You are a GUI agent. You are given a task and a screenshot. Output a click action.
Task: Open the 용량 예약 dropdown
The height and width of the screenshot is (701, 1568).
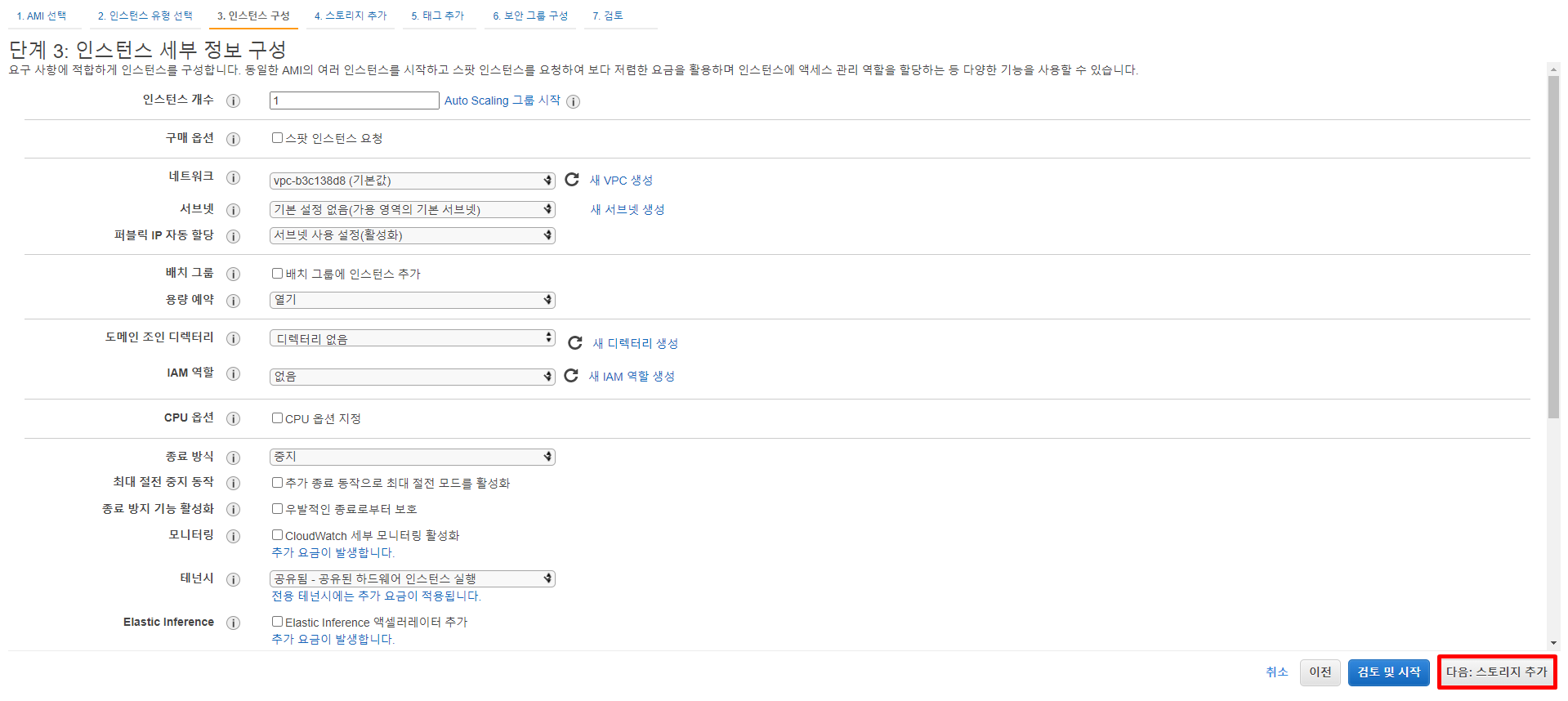click(413, 300)
